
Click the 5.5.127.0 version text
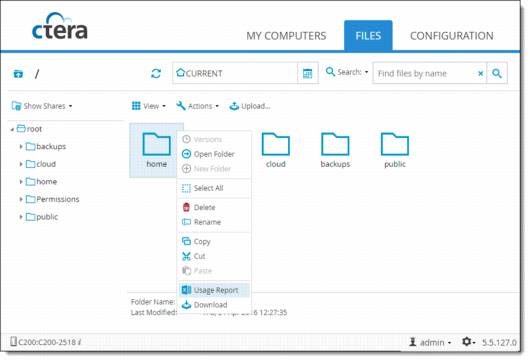tap(499, 342)
